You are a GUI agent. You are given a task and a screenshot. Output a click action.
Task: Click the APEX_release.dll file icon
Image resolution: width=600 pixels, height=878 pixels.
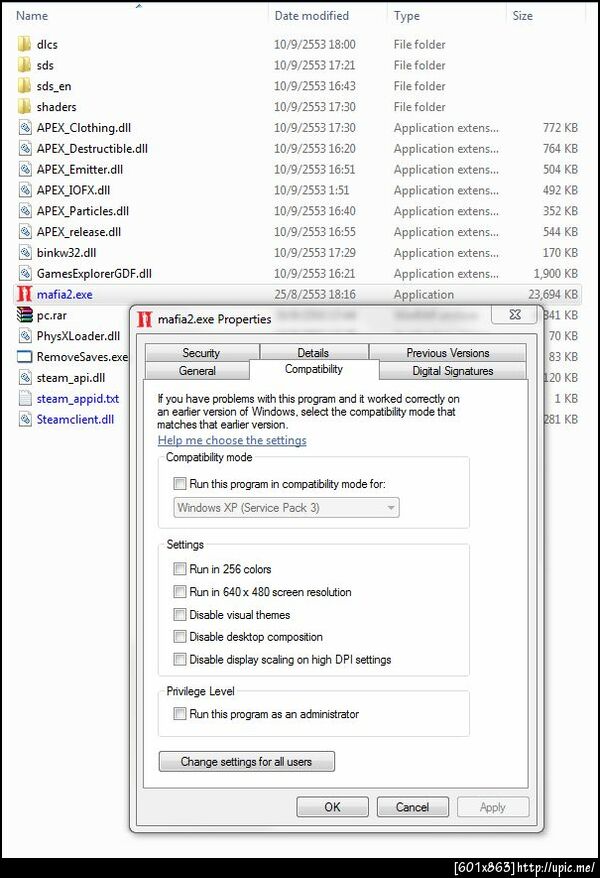pyautogui.click(x=25, y=231)
